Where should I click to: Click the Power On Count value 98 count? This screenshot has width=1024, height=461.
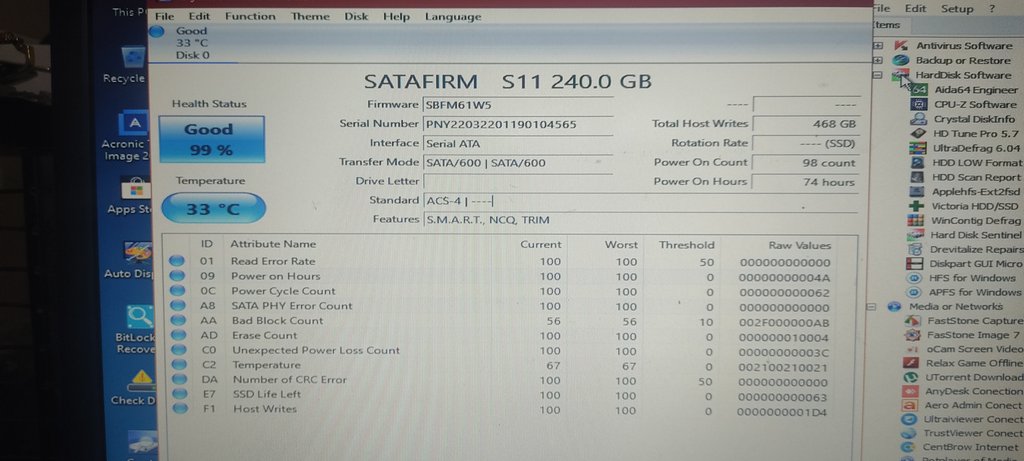coord(807,163)
